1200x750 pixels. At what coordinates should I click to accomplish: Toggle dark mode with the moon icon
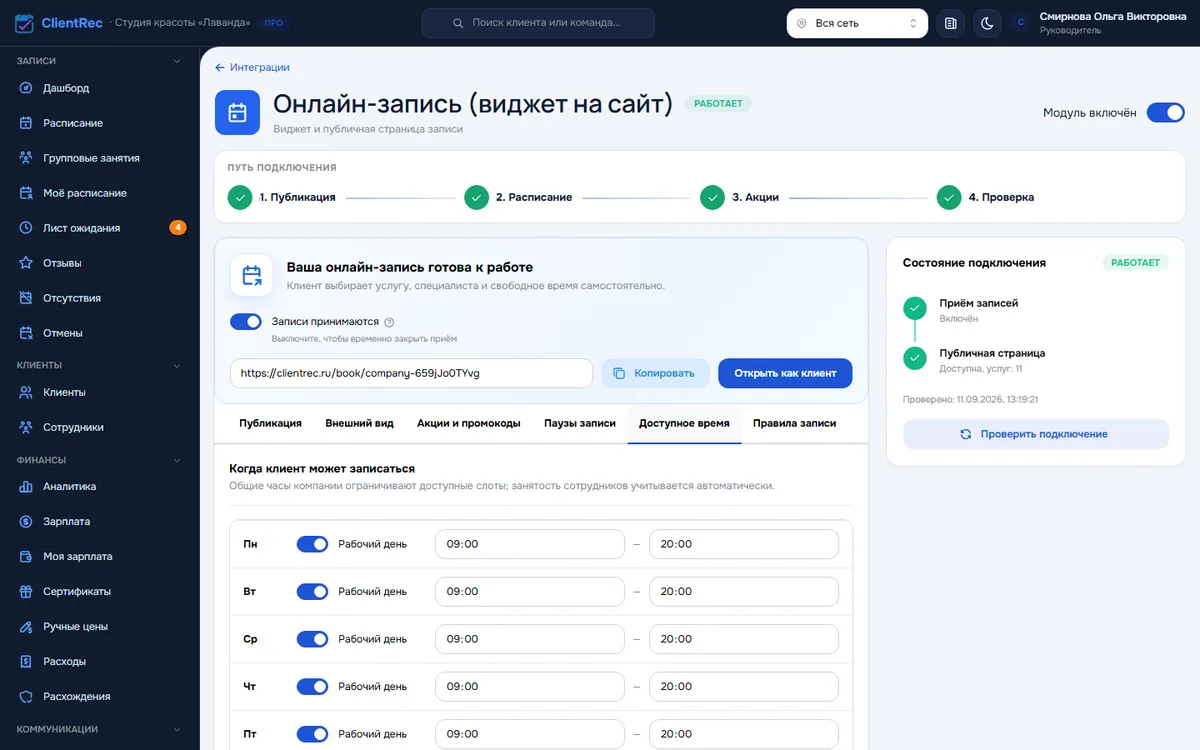tap(987, 23)
